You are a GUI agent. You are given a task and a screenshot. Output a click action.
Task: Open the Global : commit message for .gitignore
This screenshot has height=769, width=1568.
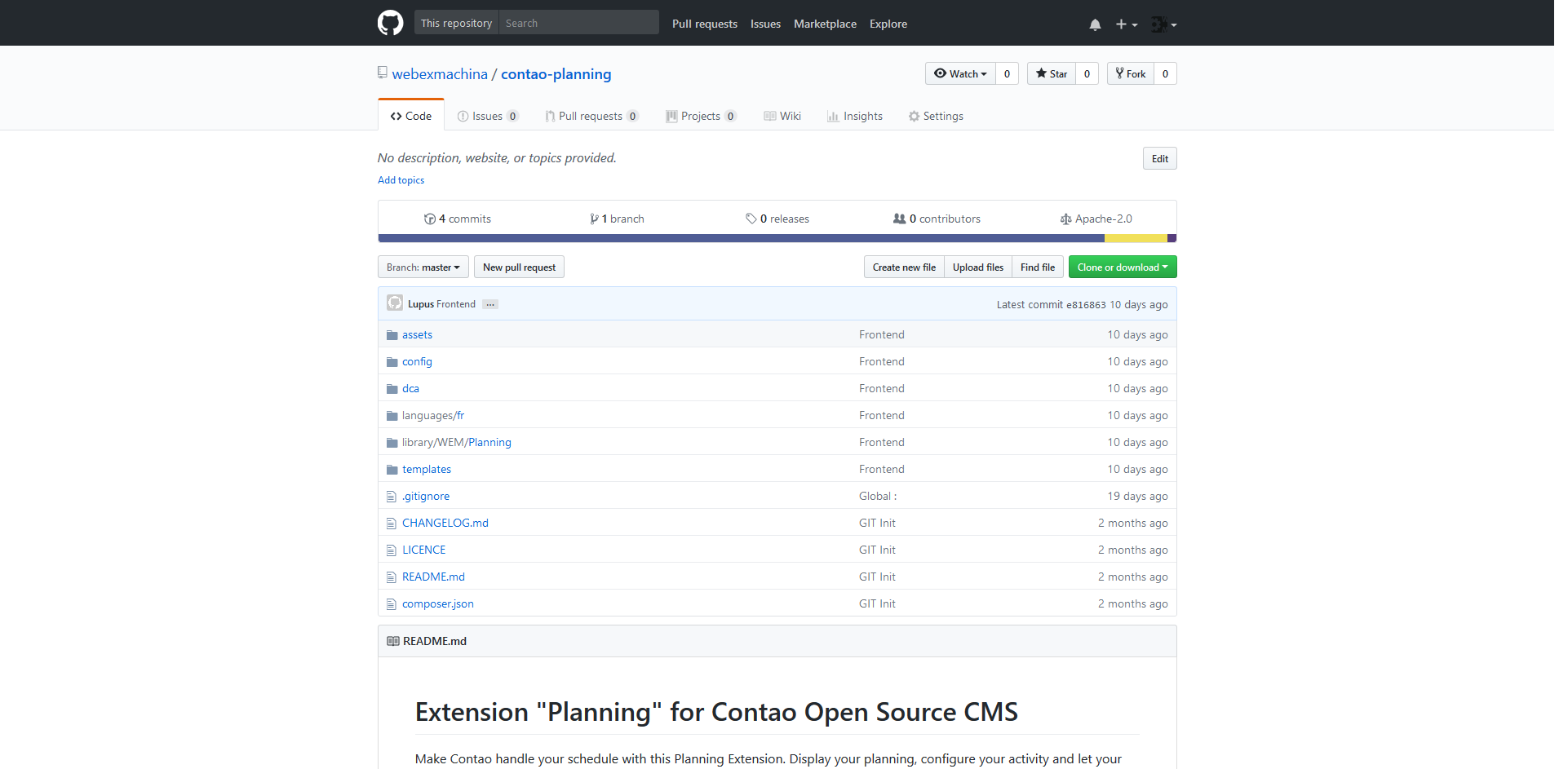tap(878, 496)
